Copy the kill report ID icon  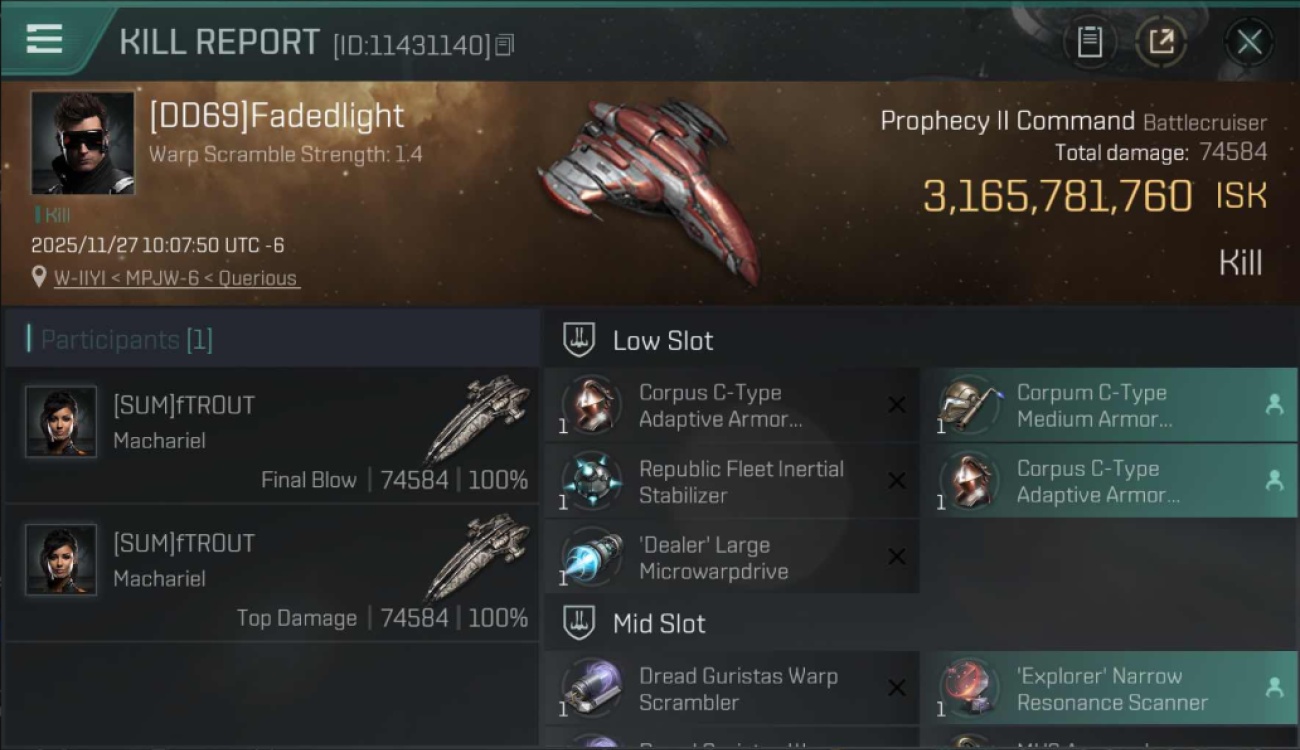[x=504, y=45]
